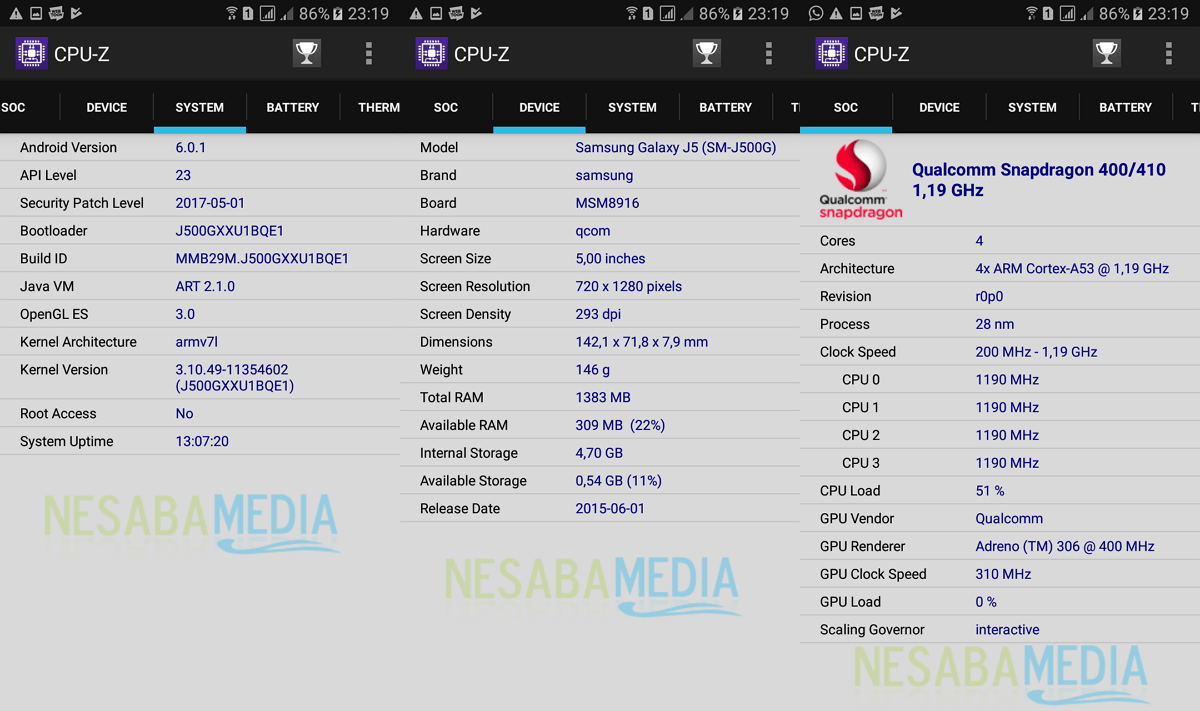The width and height of the screenshot is (1200, 711).
Task: Select the Board value MSM8916
Action: pos(607,203)
